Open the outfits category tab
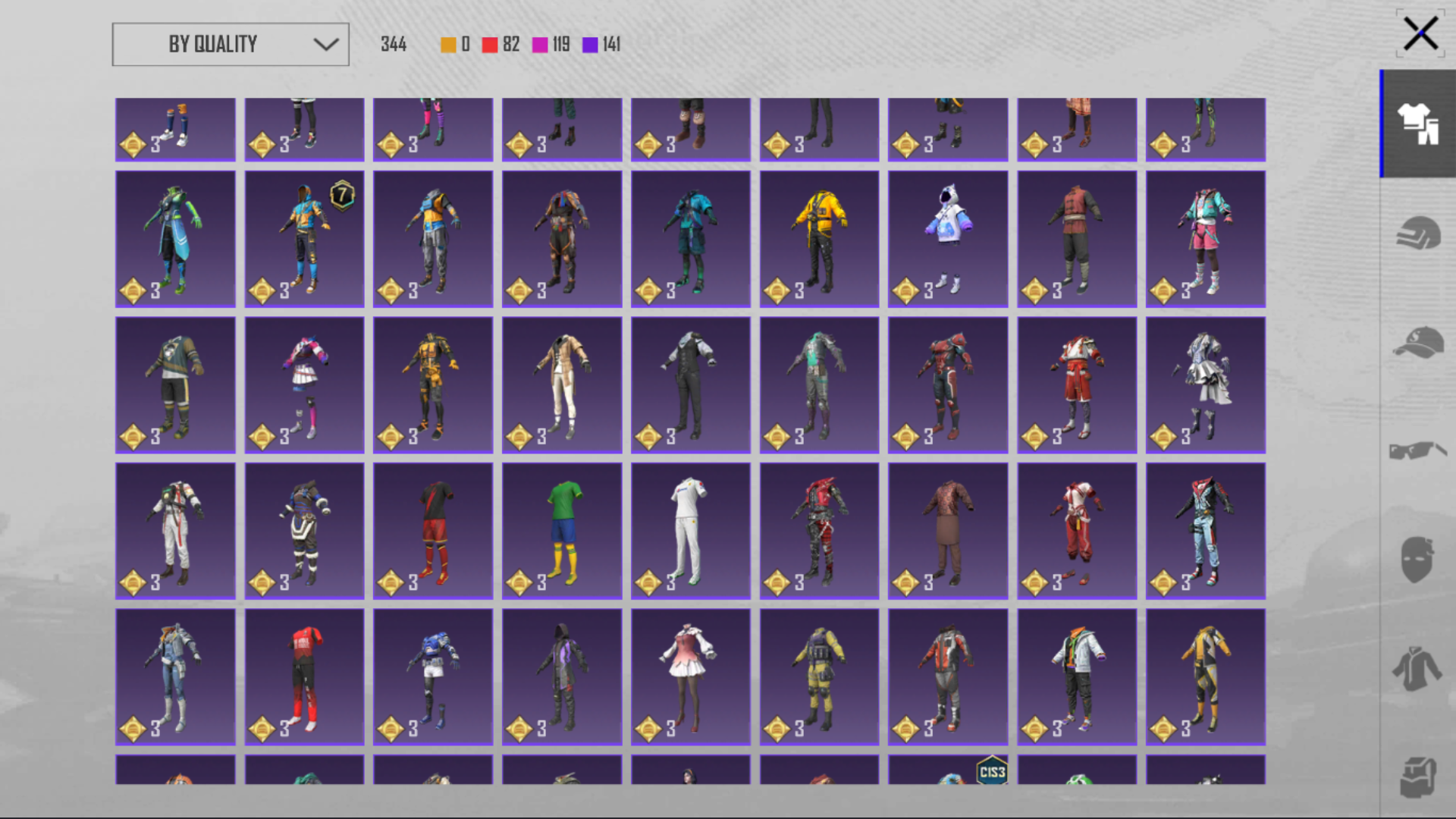Viewport: 1456px width, 819px height. pyautogui.click(x=1418, y=124)
